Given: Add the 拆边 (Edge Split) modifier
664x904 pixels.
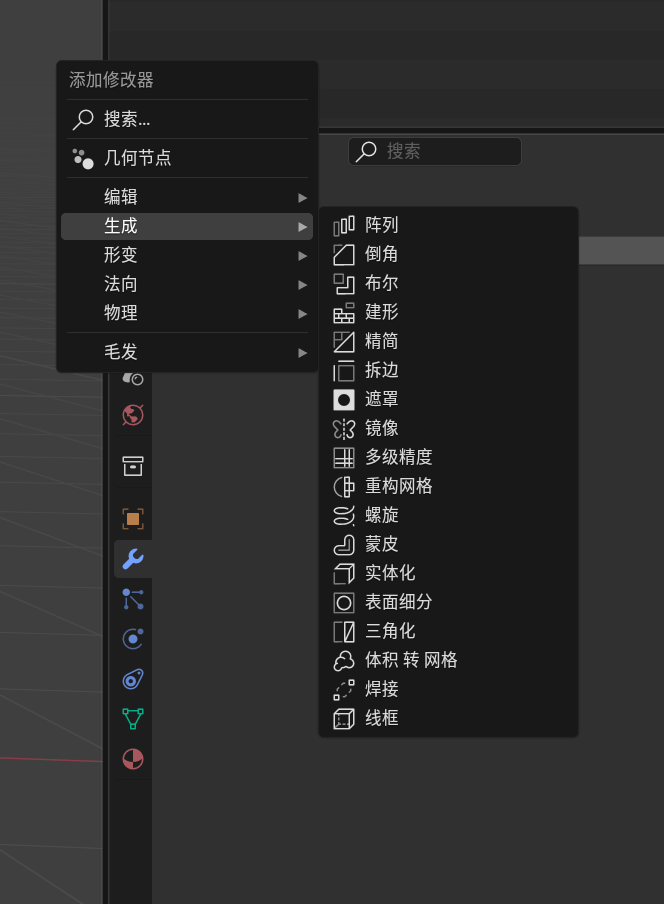Looking at the screenshot, I should (448, 370).
